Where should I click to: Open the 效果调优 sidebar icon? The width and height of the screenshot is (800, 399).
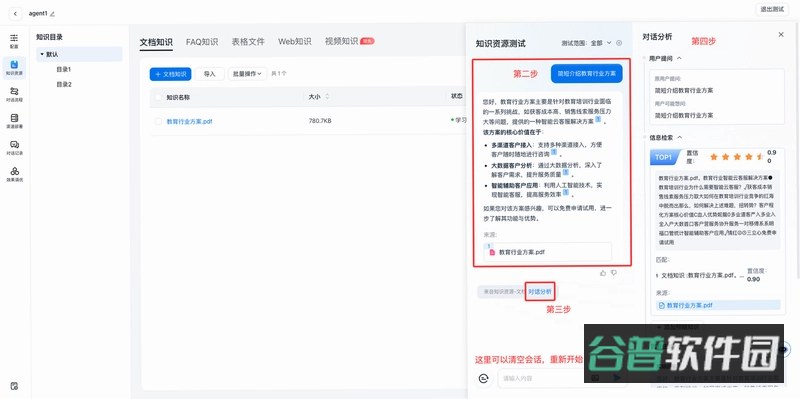click(x=14, y=174)
